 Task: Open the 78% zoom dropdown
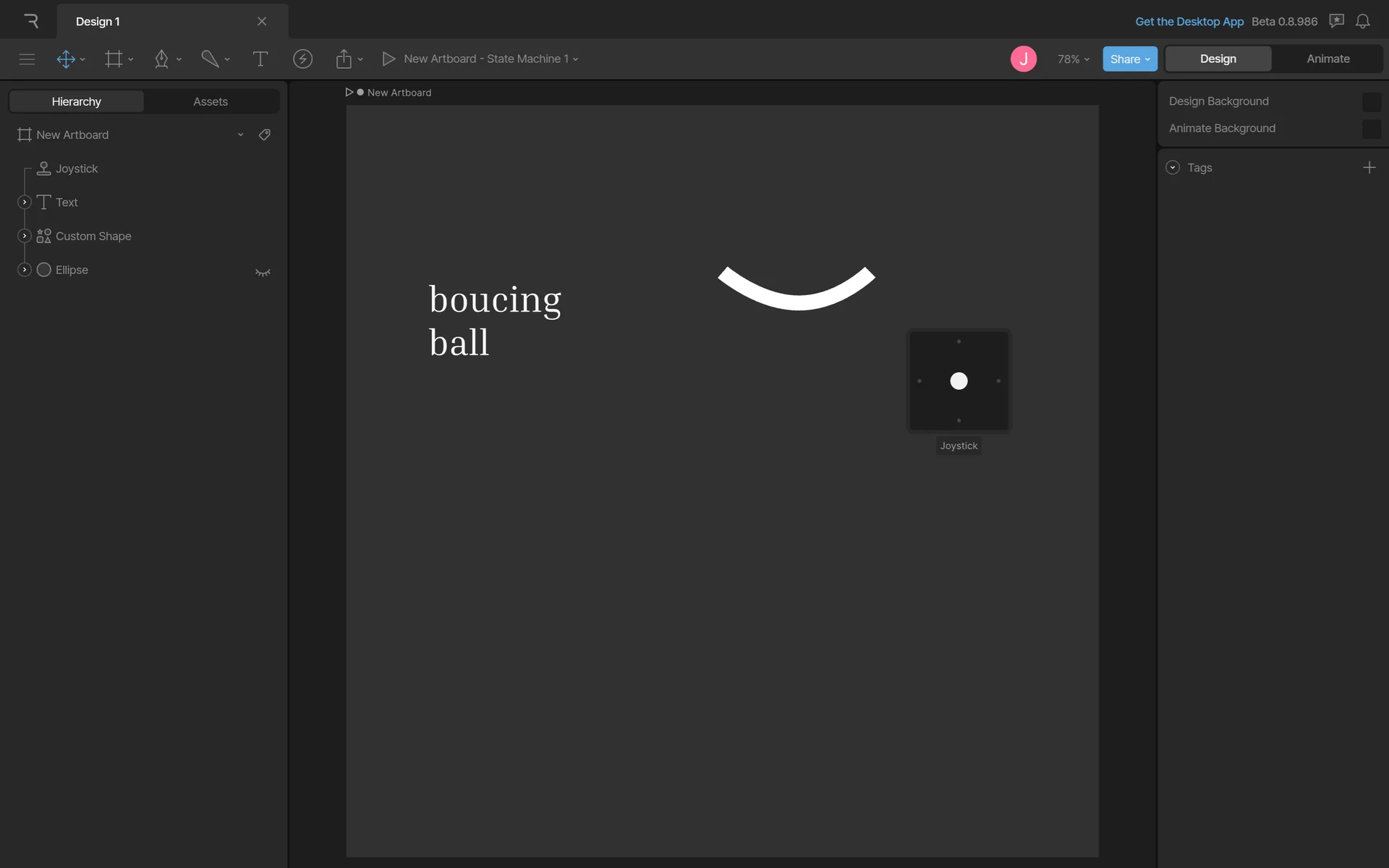tap(1073, 59)
